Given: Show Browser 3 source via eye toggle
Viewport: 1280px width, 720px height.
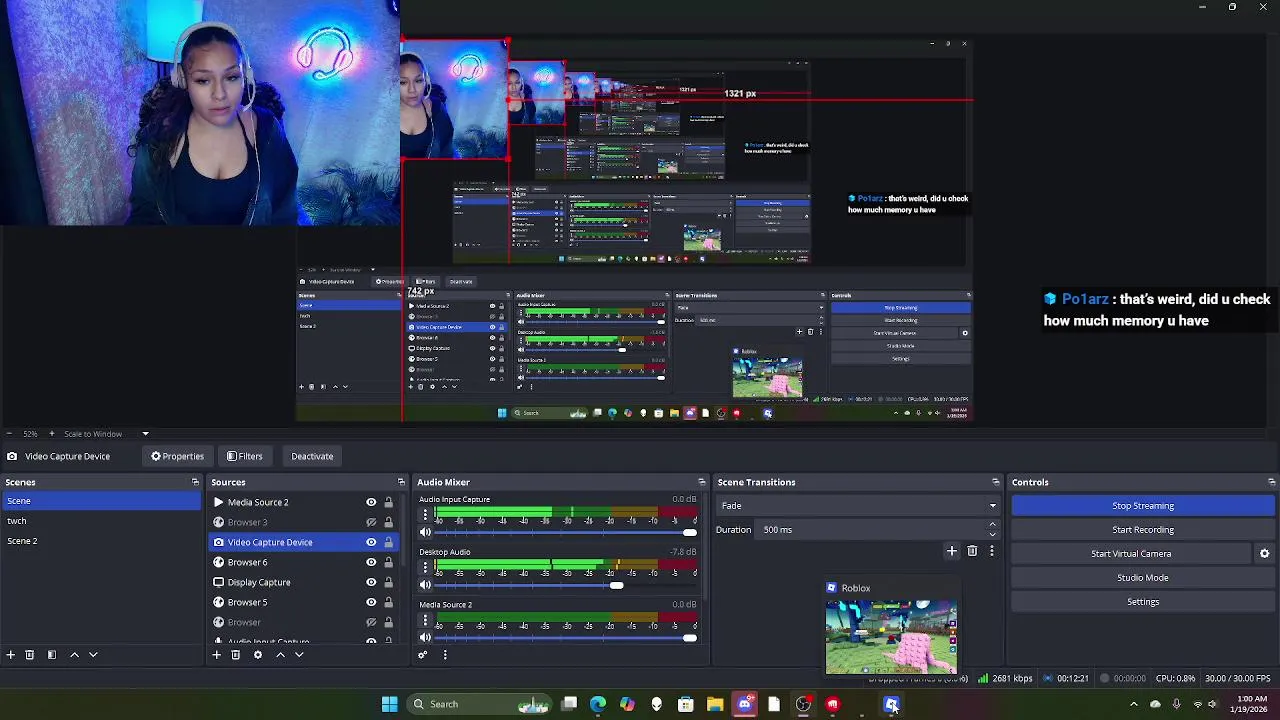Looking at the screenshot, I should (x=371, y=522).
